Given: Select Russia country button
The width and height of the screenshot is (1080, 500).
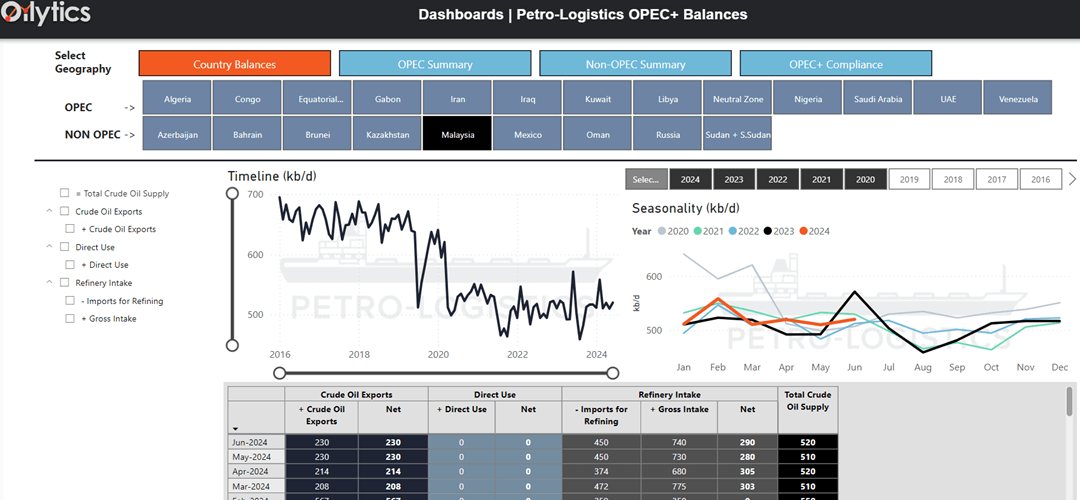Looking at the screenshot, I should click(x=667, y=134).
